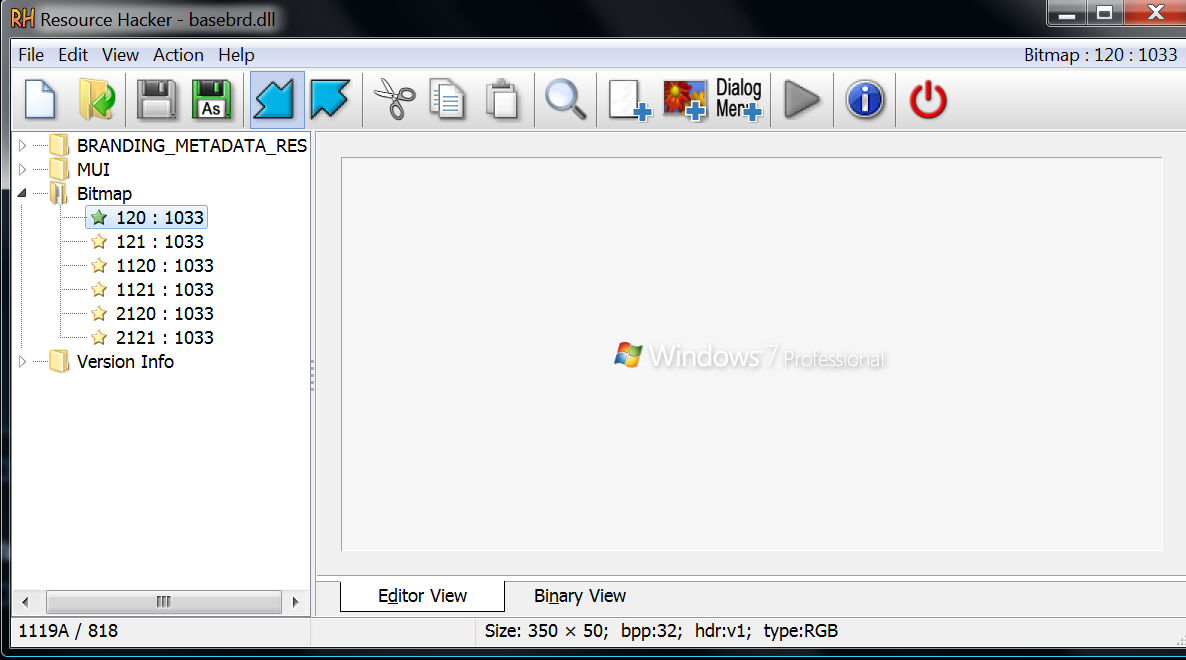Click the right blue arrow toolbar icon
This screenshot has height=660, width=1186.
coord(330,100)
